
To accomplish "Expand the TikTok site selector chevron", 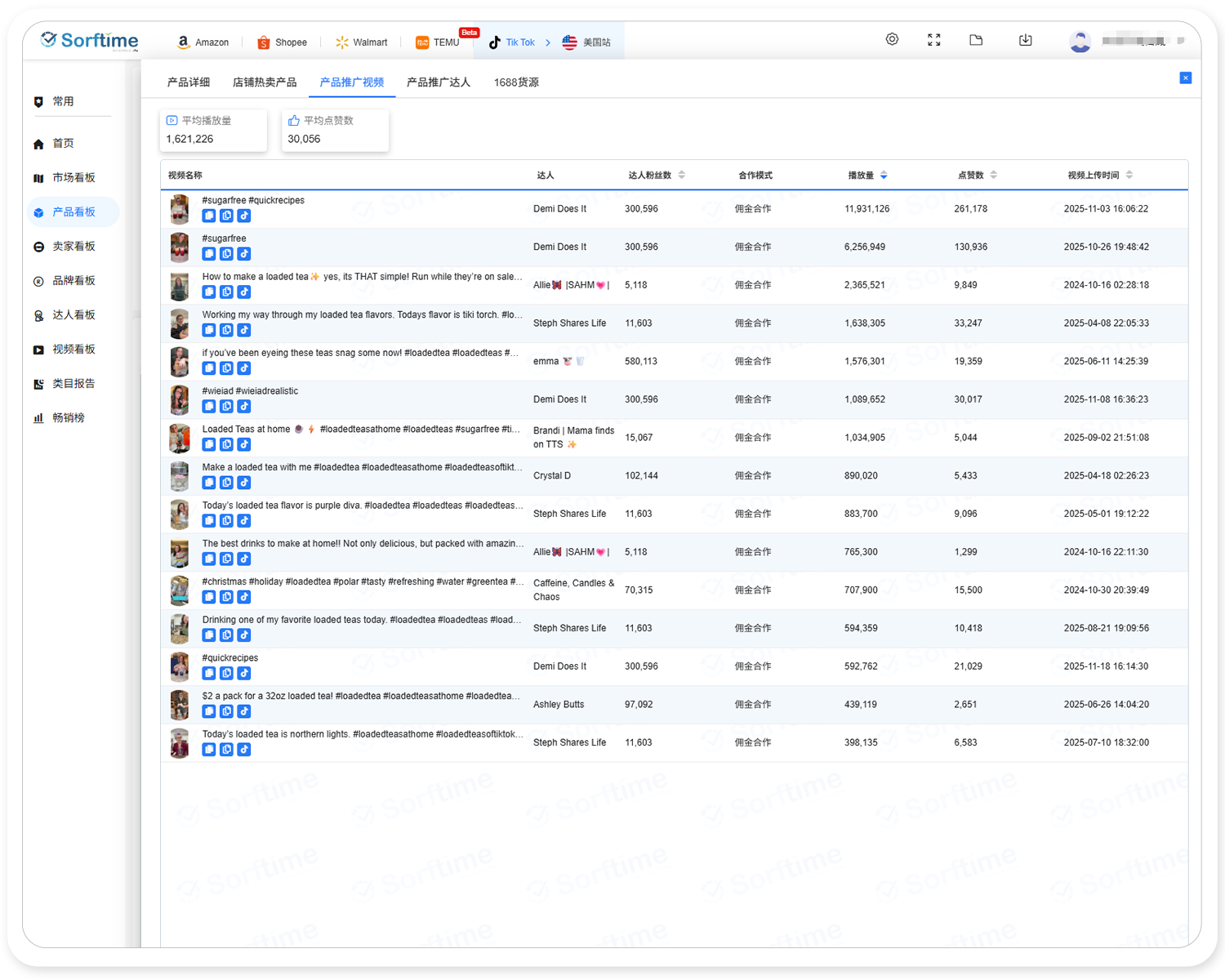I will click(548, 42).
